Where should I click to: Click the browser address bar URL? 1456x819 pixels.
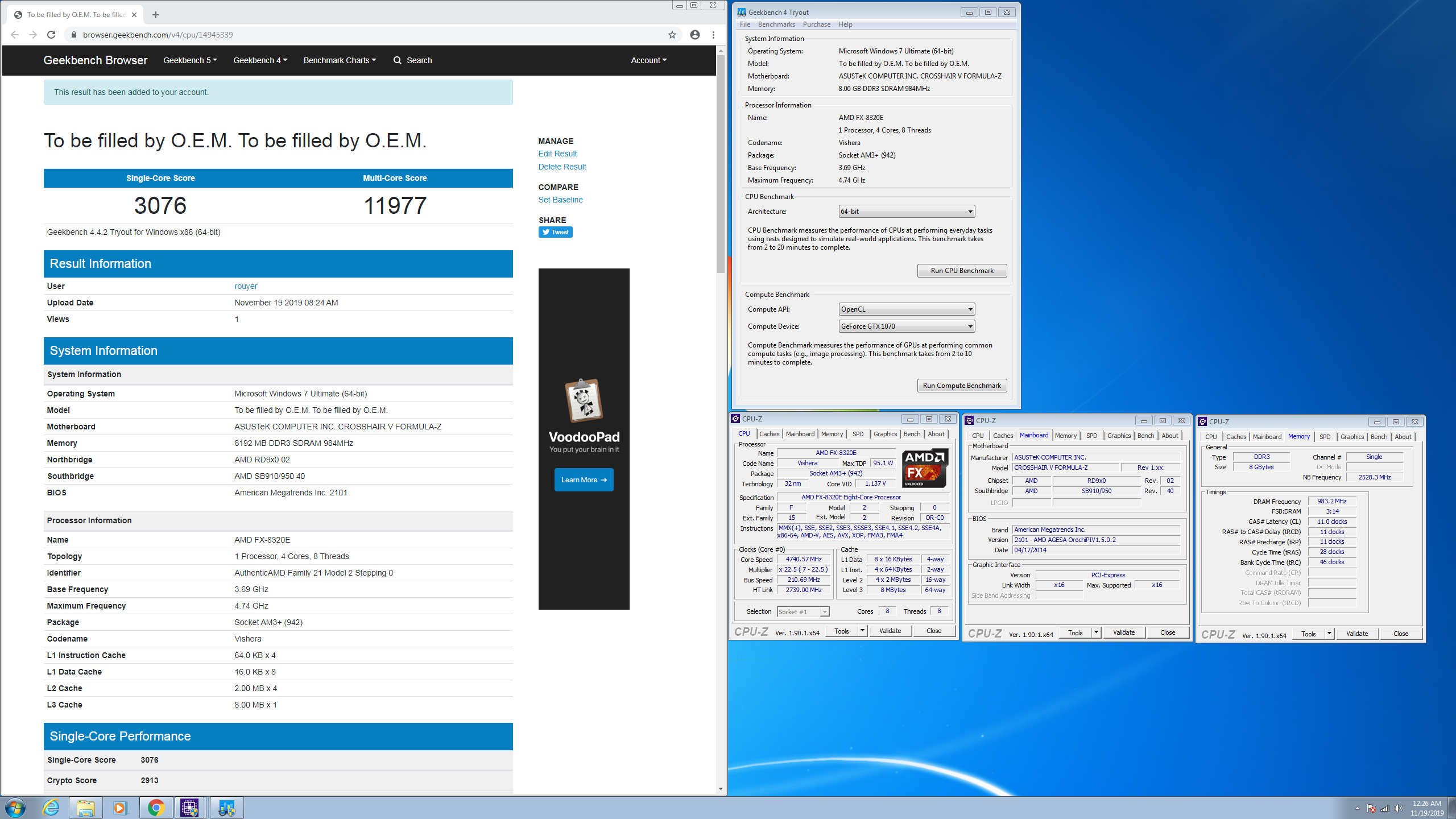158,35
